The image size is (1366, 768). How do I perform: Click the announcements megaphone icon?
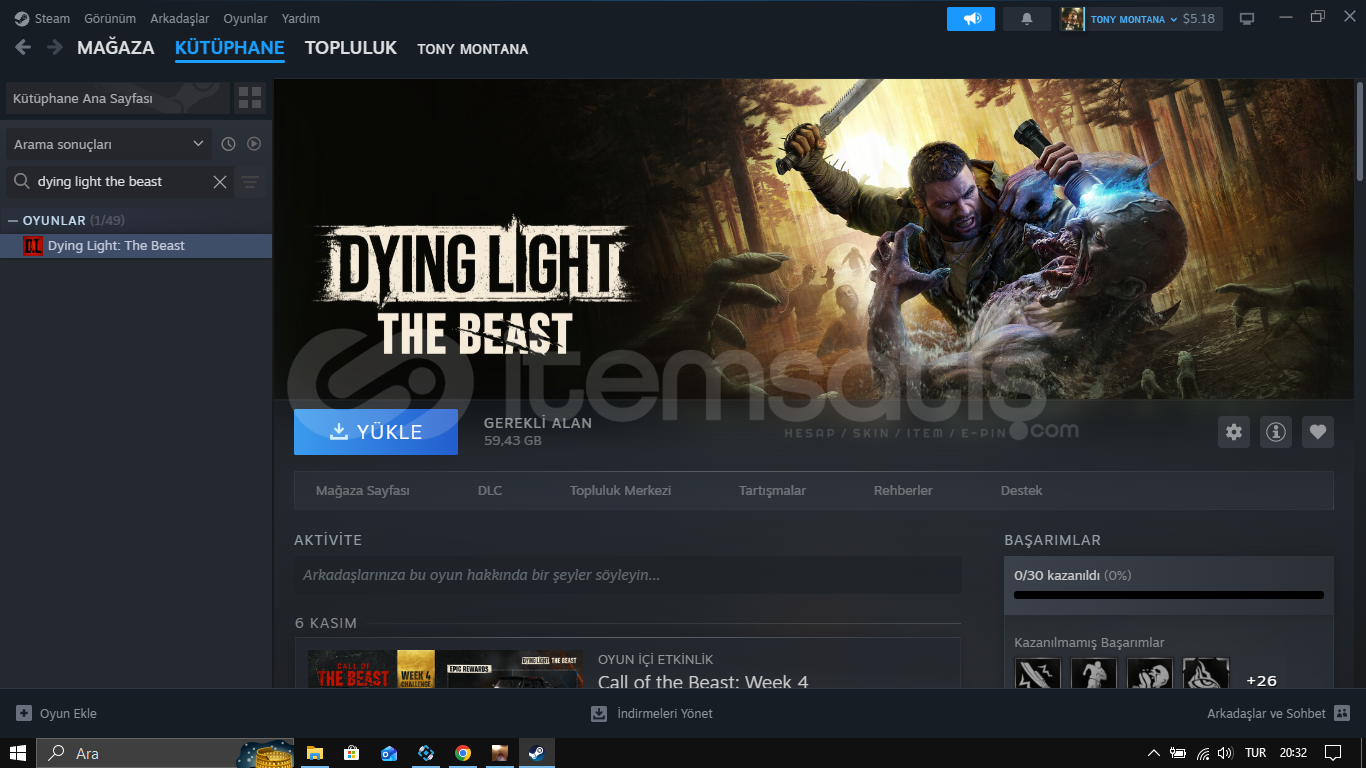pyautogui.click(x=971, y=19)
